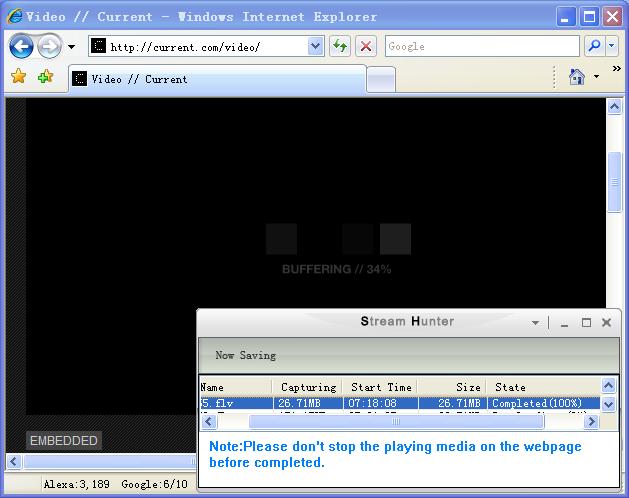
Task: Click the Home page icon
Action: 576,76
